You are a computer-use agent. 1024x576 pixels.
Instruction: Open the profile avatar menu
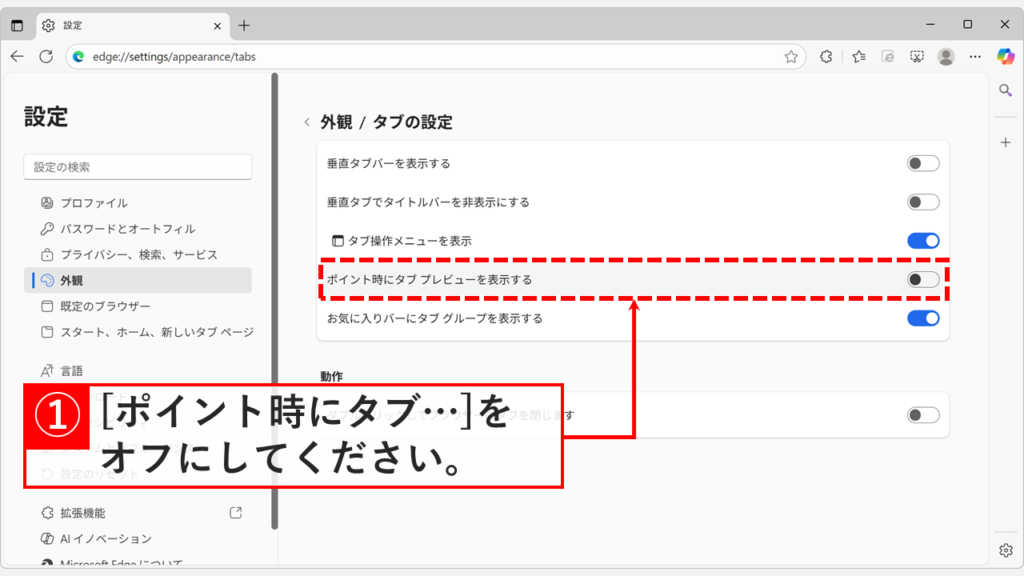pos(946,57)
